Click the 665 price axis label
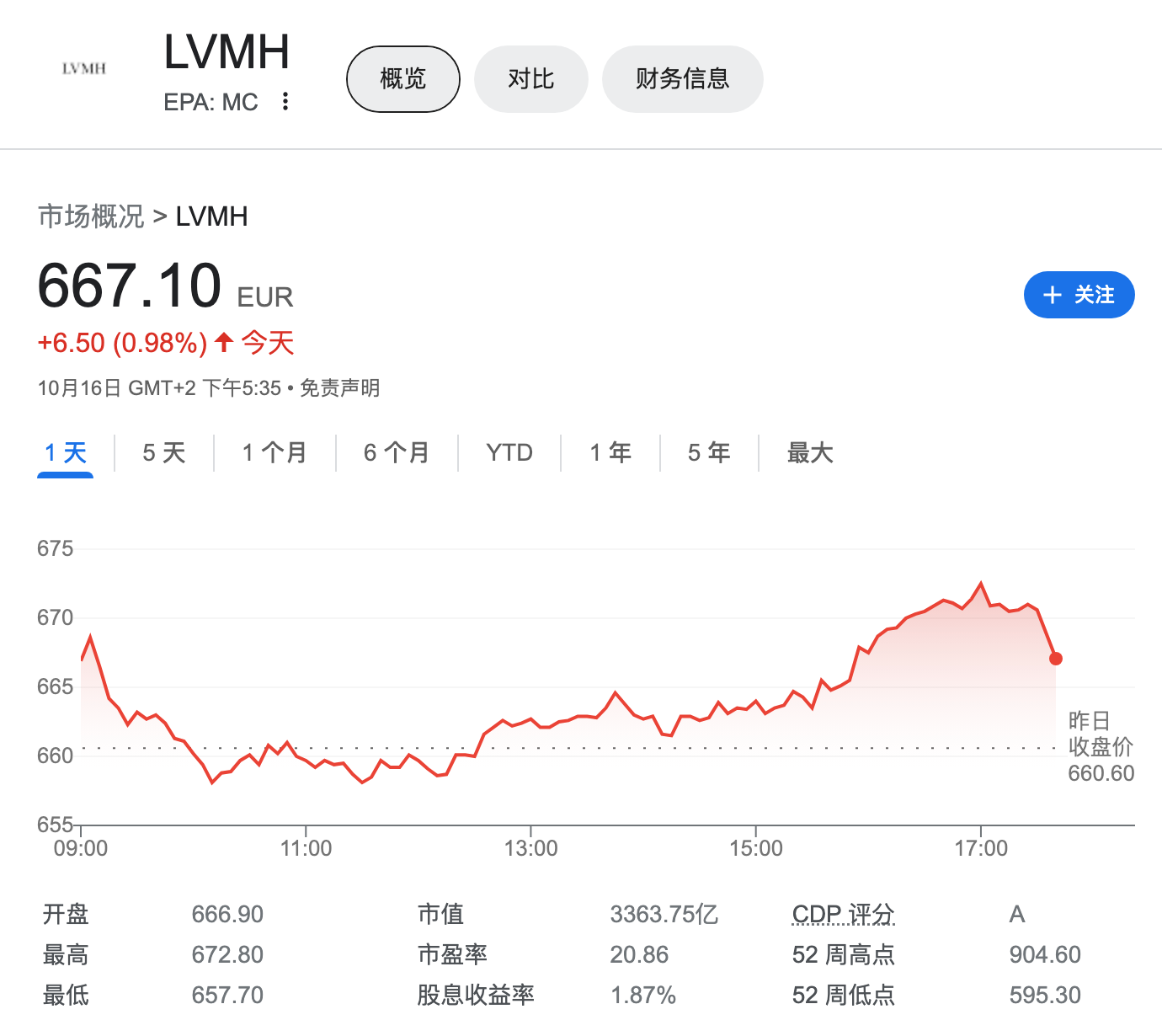The image size is (1162, 1036). [x=55, y=686]
